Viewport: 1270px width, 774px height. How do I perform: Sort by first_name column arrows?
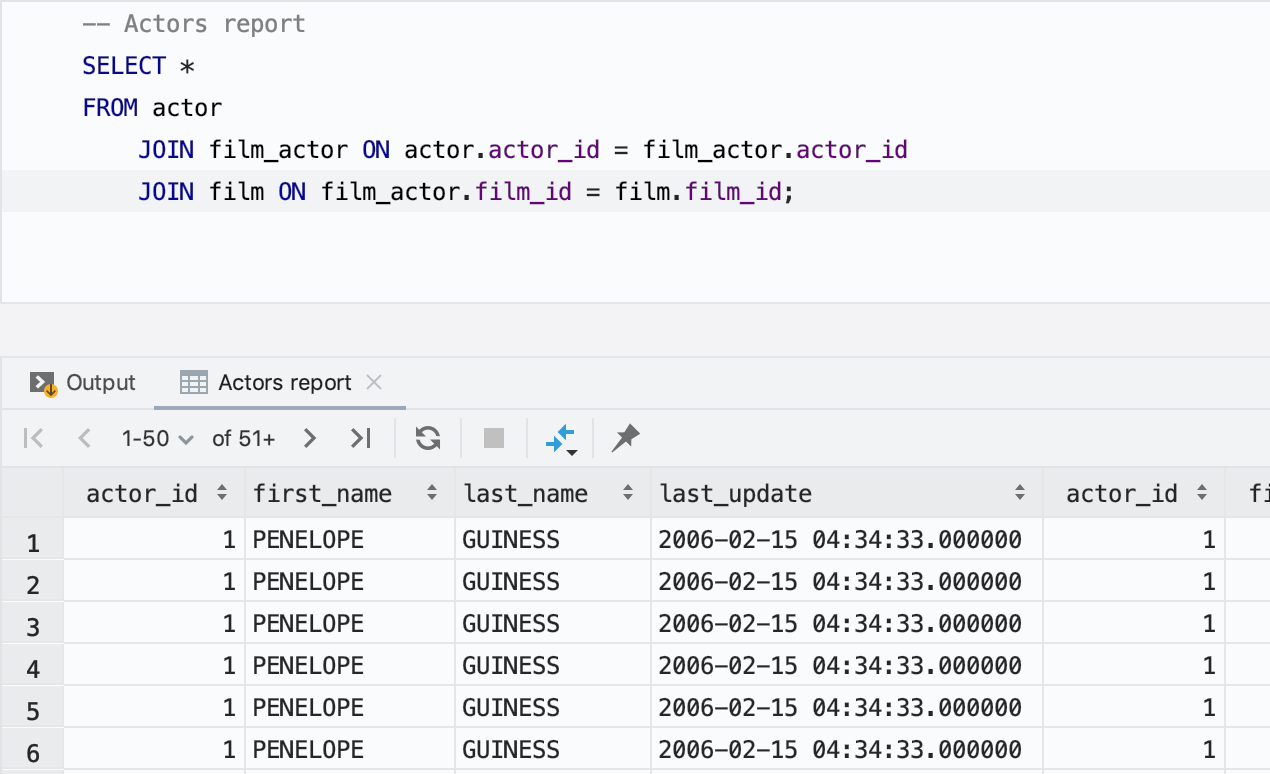(432, 493)
